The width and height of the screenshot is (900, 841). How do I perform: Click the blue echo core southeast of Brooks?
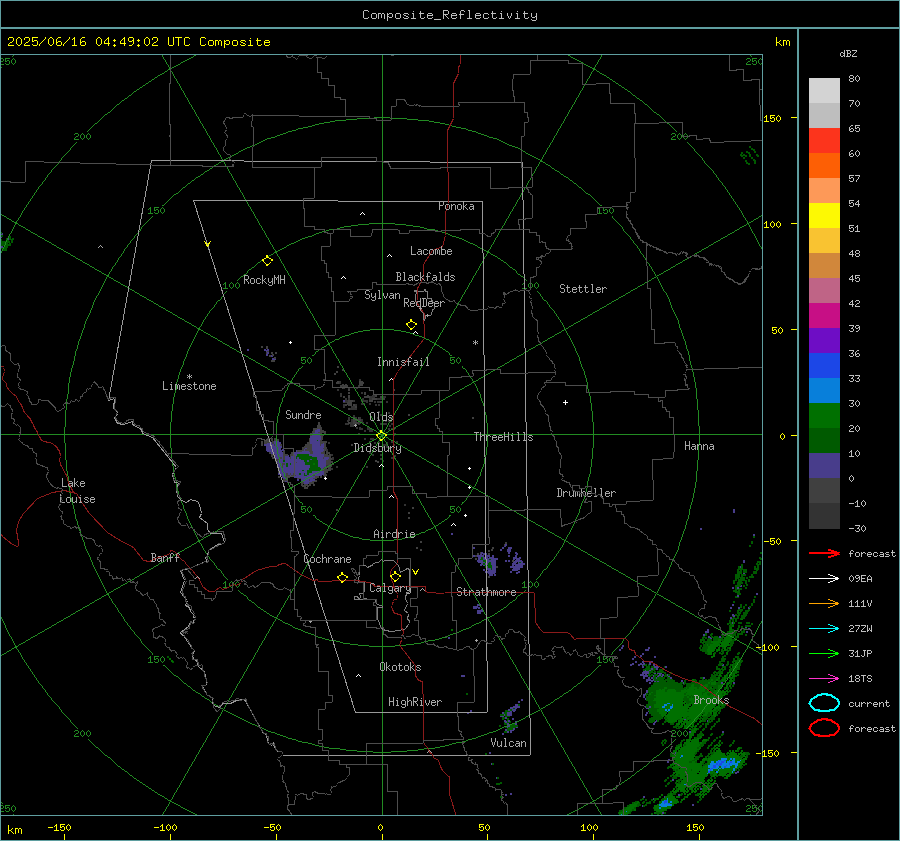coord(723,765)
